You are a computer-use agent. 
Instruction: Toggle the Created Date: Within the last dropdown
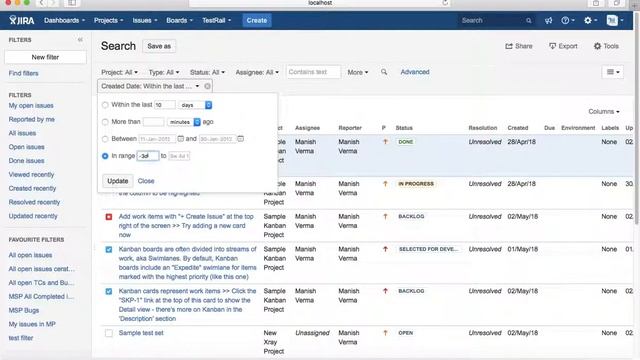150,86
